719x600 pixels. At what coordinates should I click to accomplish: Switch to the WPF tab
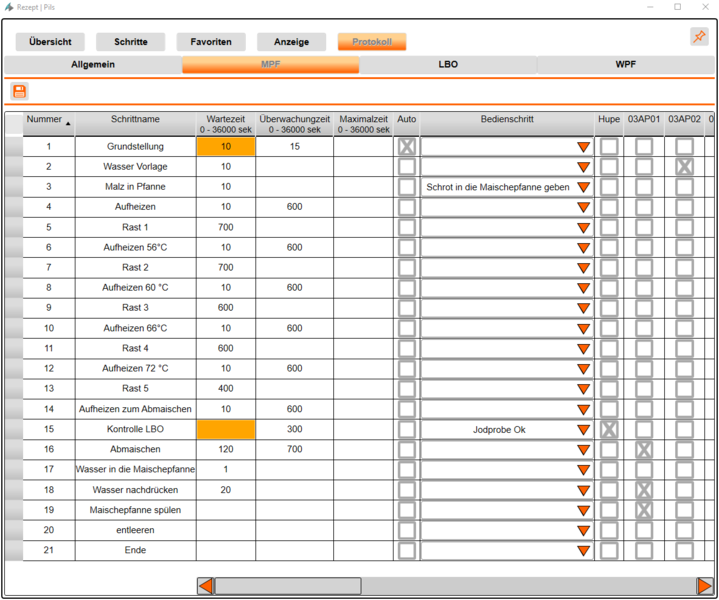coord(625,64)
